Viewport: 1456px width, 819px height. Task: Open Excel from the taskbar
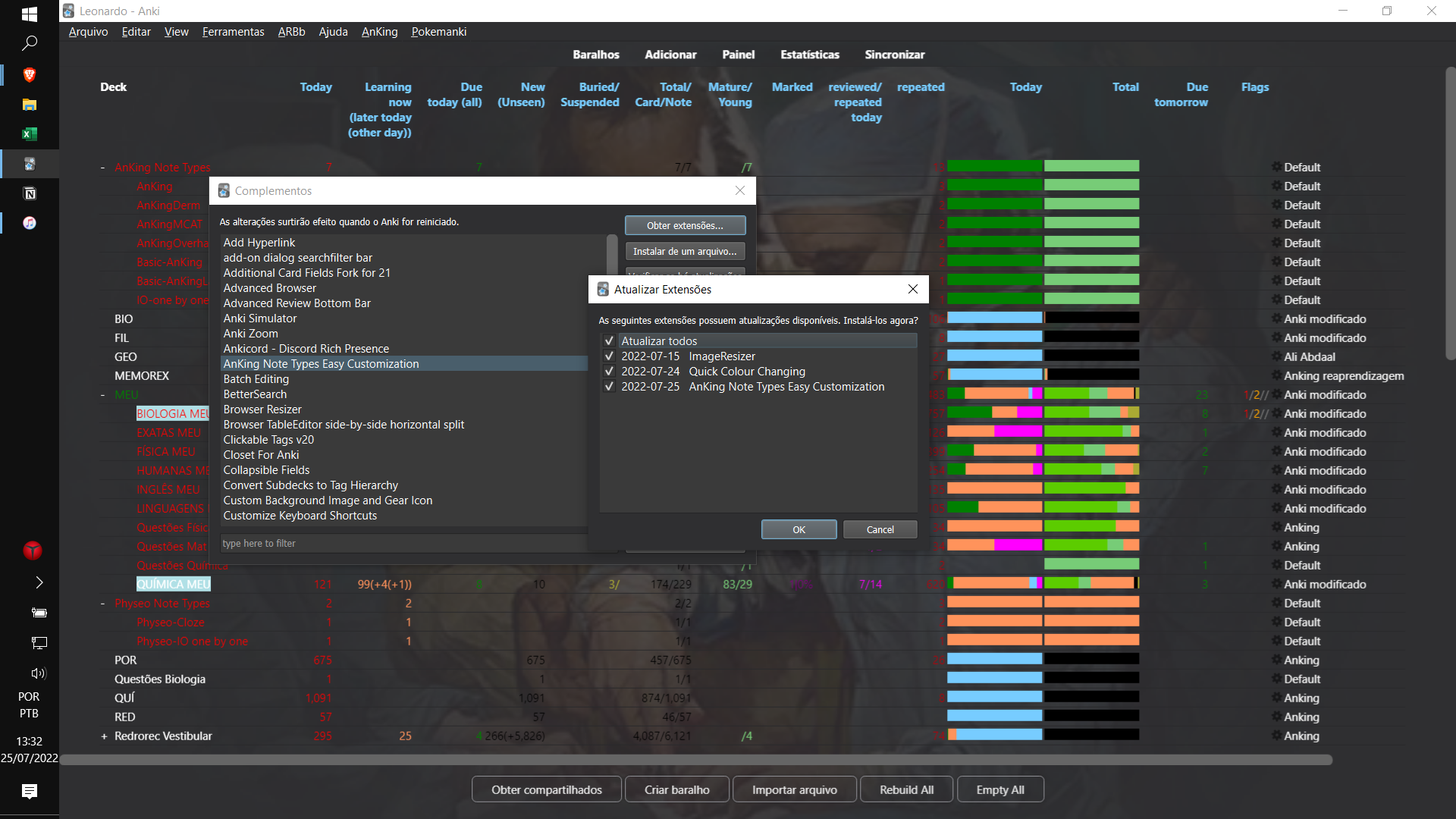point(30,134)
